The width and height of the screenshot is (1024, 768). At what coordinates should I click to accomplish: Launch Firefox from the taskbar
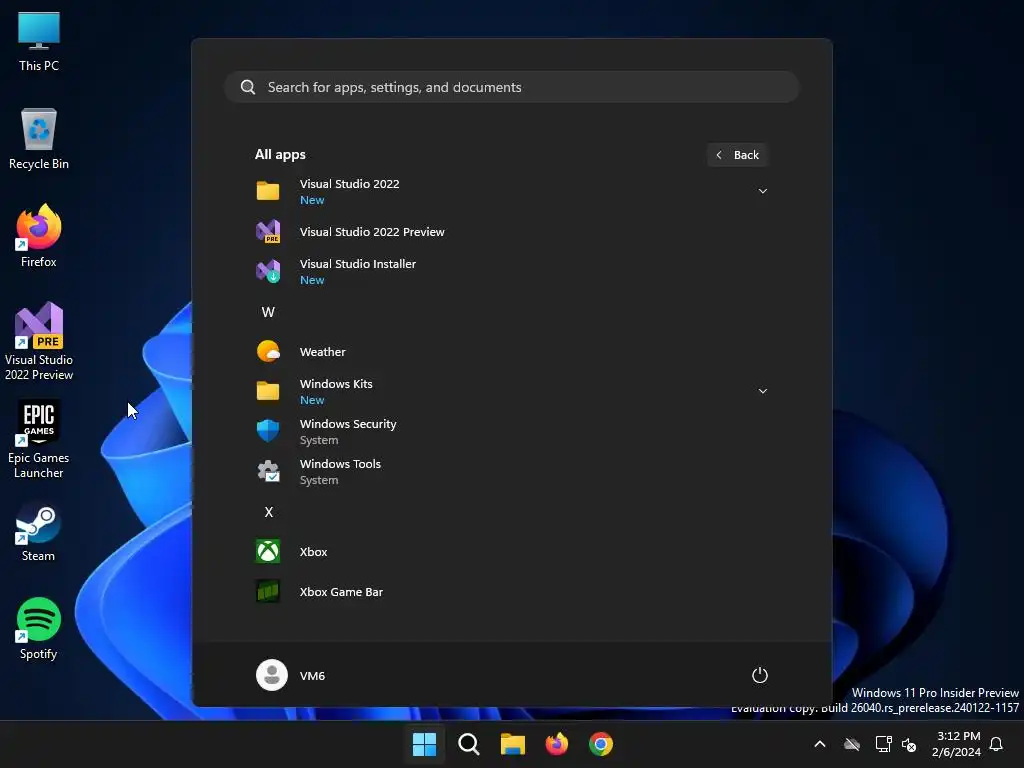tap(556, 744)
